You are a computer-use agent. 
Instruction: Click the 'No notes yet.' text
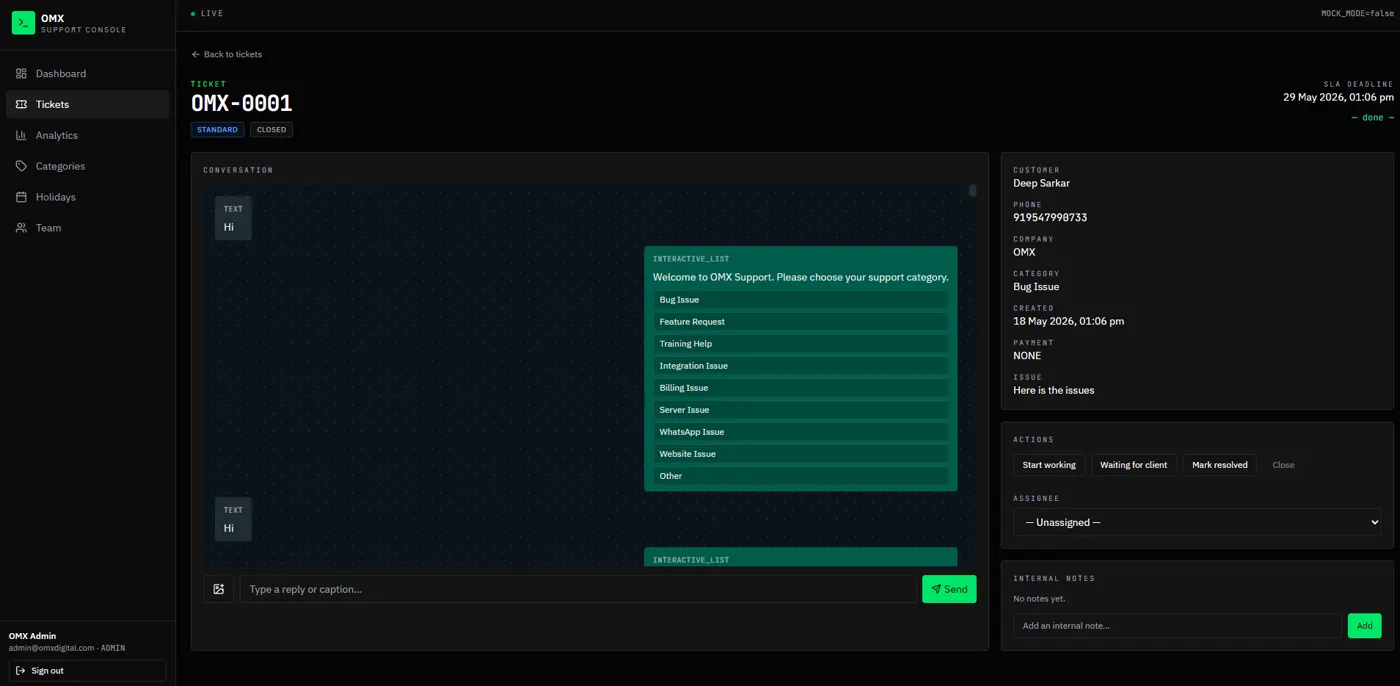pos(1039,599)
